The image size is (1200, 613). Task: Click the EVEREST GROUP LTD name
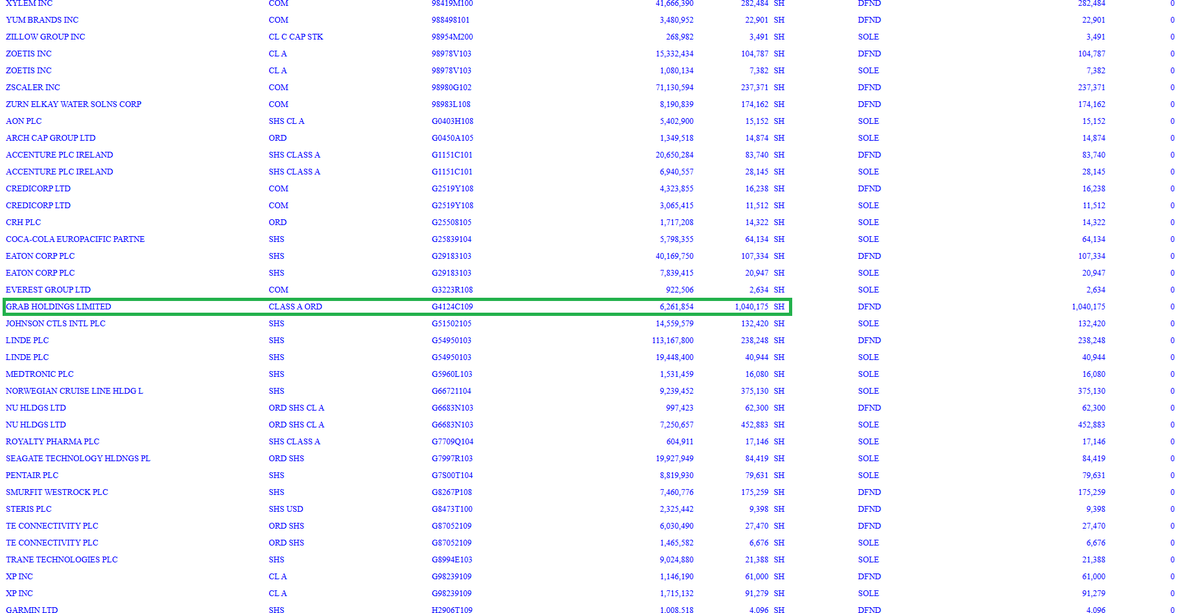[x=48, y=290]
